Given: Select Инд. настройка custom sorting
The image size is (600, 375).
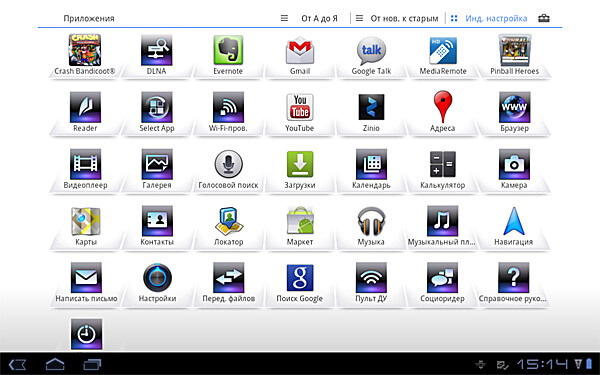Looking at the screenshot, I should click(x=489, y=18).
